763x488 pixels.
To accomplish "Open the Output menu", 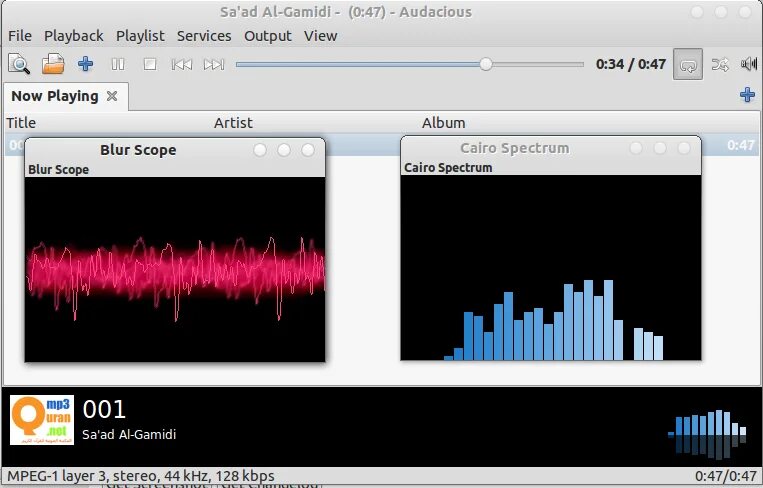I will 268,36.
